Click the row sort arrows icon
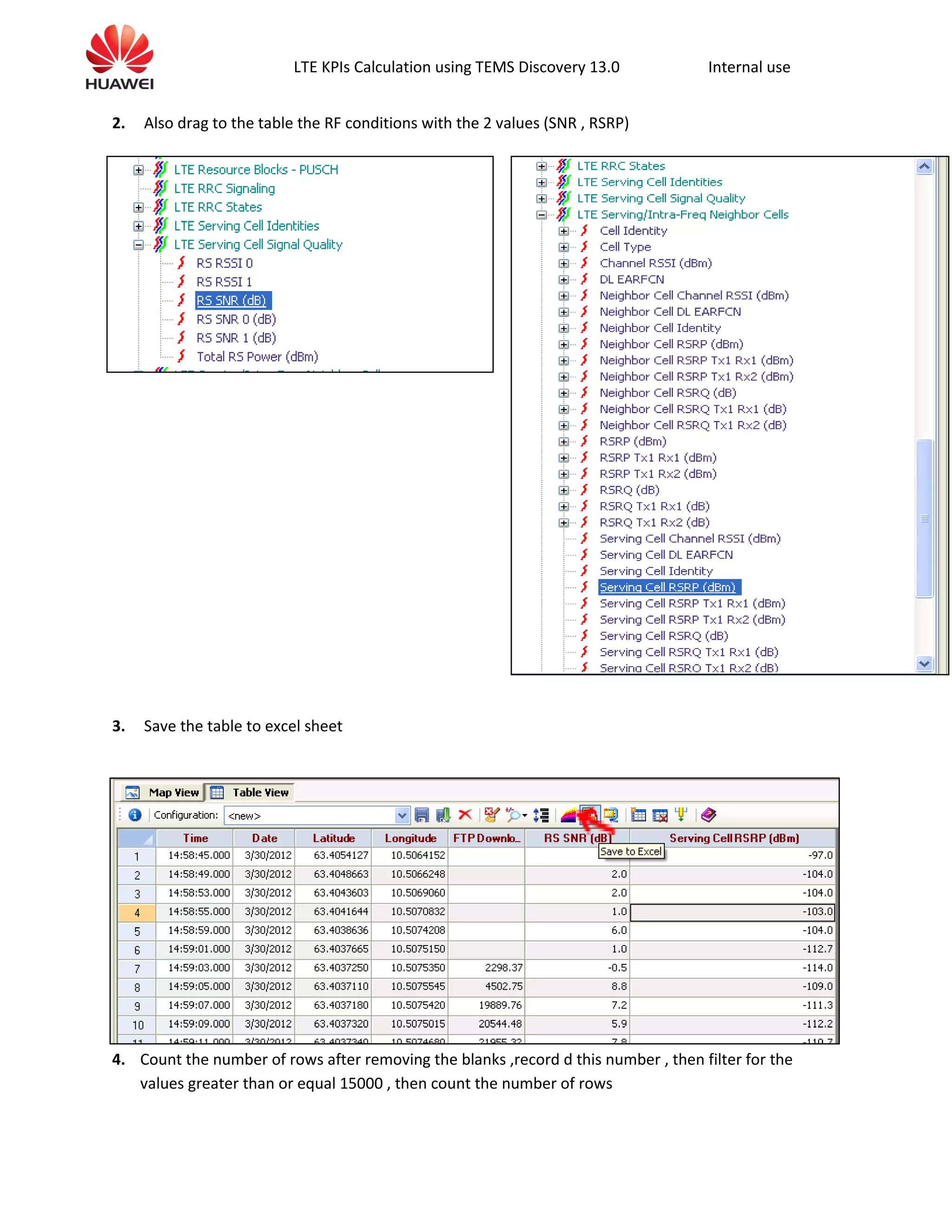 point(541,815)
